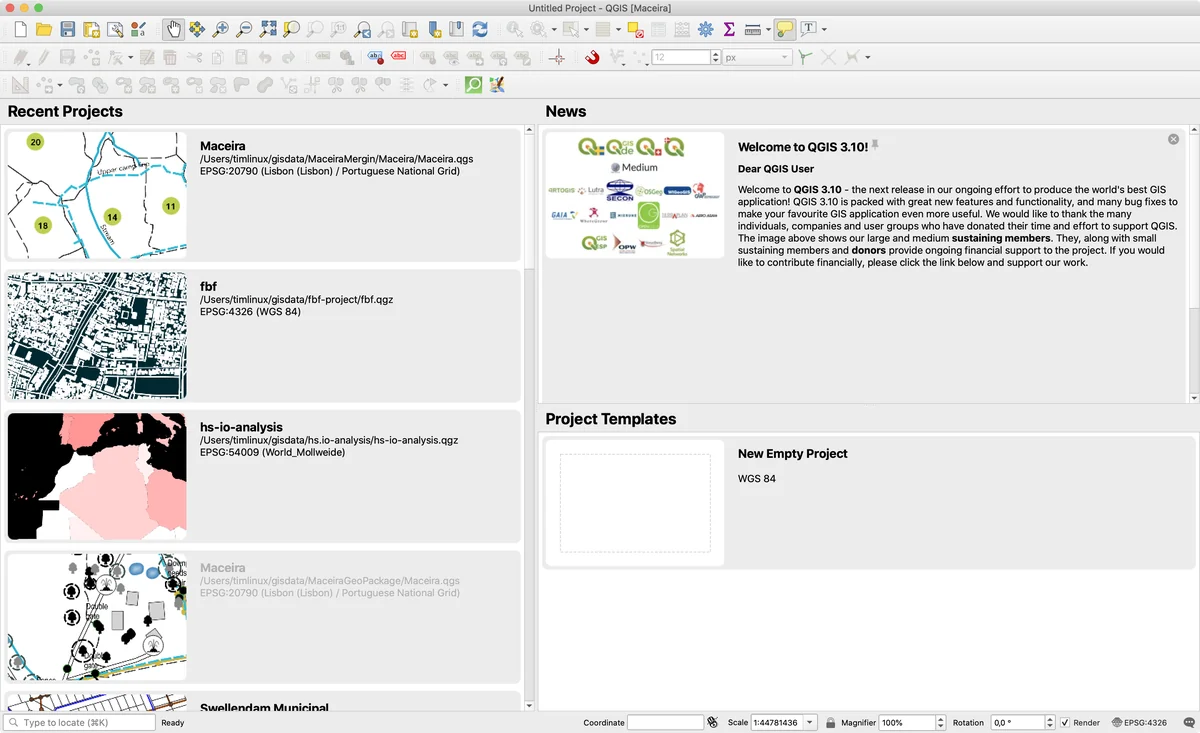
Task: Toggle the Map Tips speech bubble button
Action: pyautogui.click(x=785, y=30)
